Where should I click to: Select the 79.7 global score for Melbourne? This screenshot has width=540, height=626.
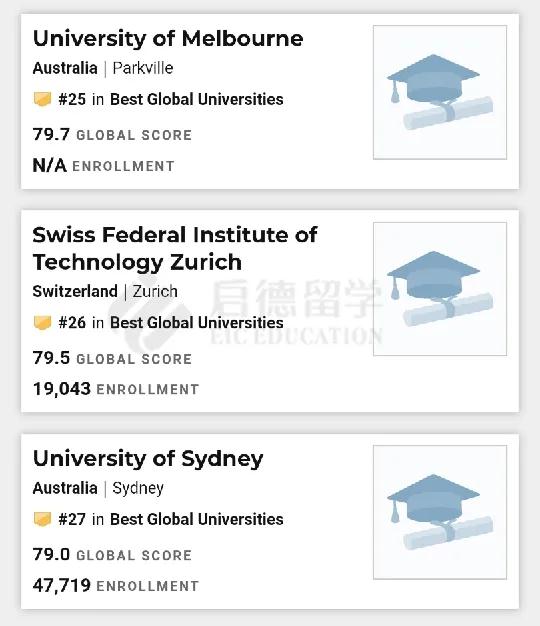pos(51,135)
